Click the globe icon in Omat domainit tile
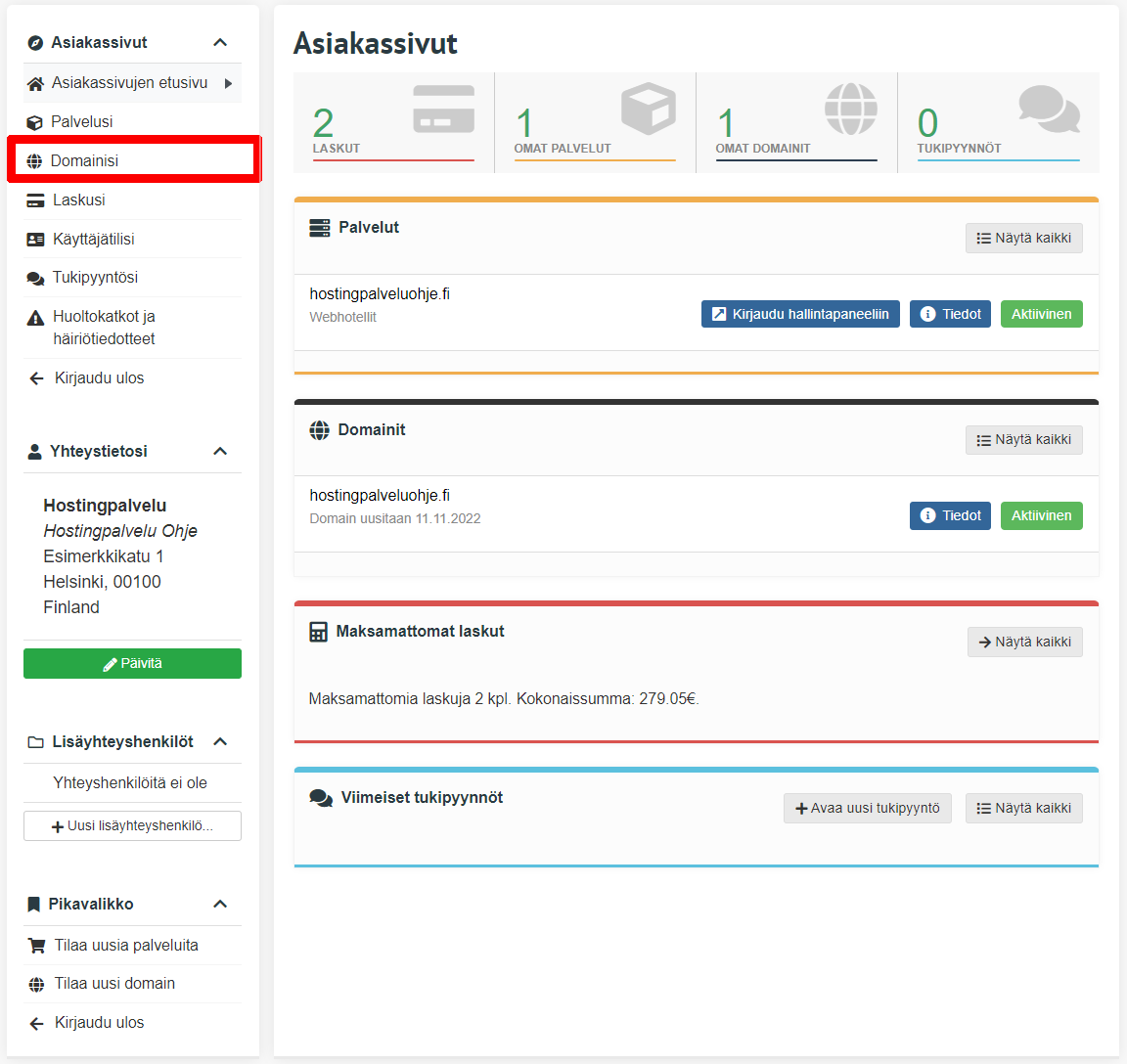 coord(850,109)
